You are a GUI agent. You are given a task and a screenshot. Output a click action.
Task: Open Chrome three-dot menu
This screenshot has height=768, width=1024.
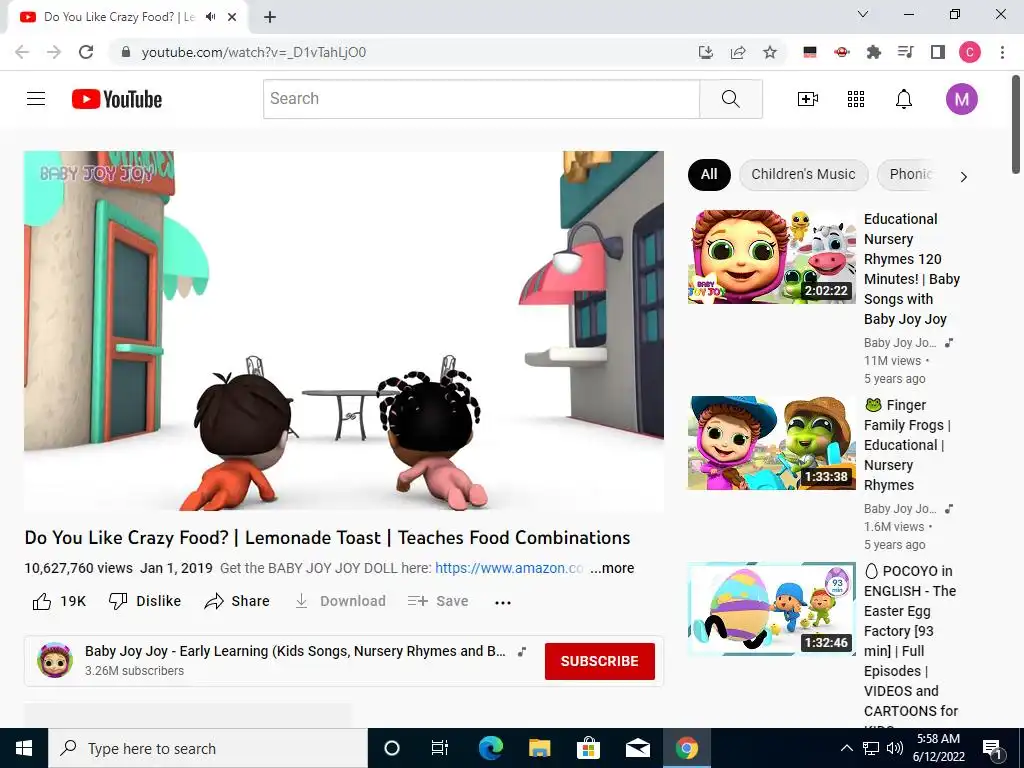pyautogui.click(x=1002, y=52)
